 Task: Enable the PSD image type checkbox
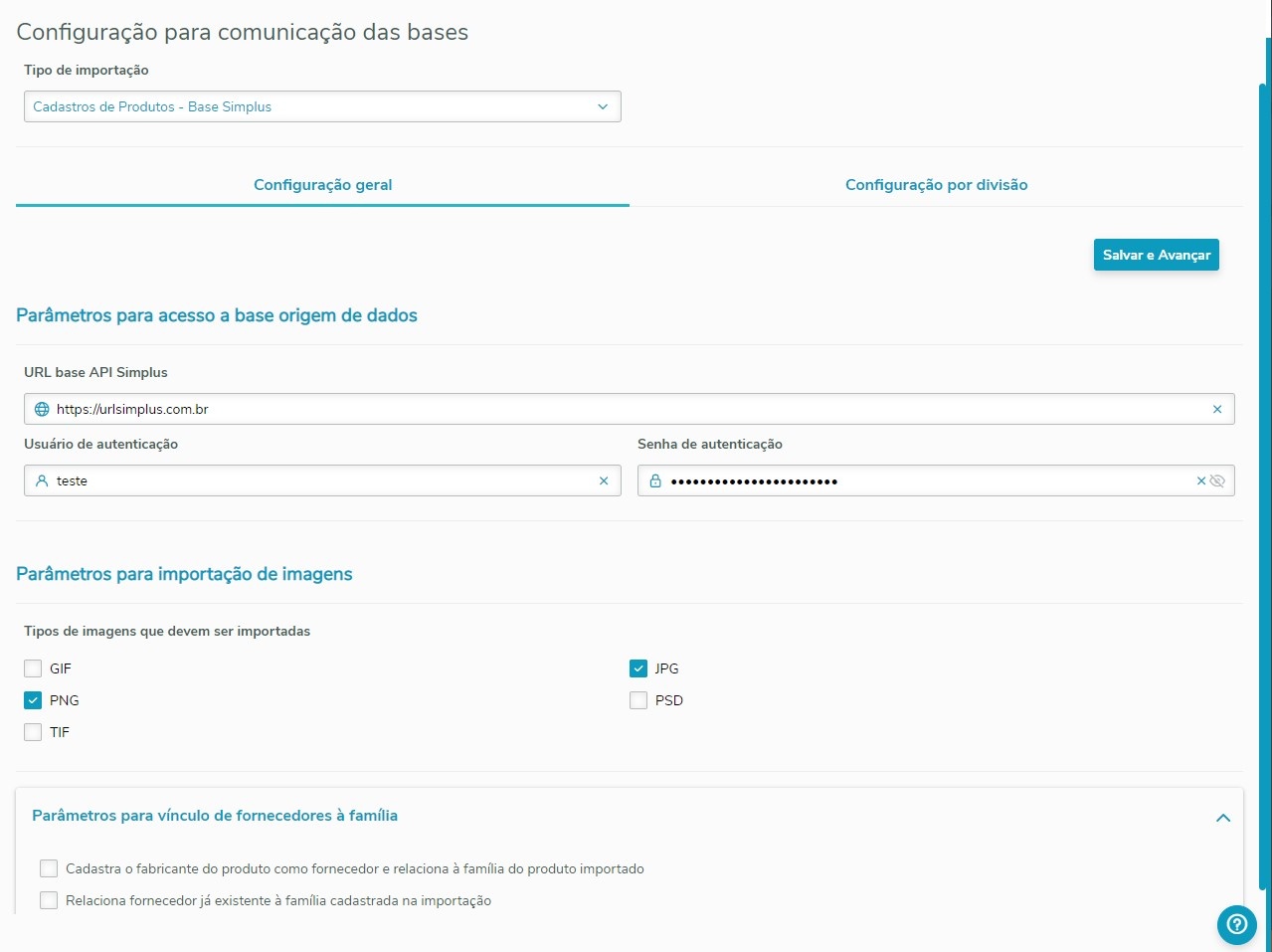(638, 700)
